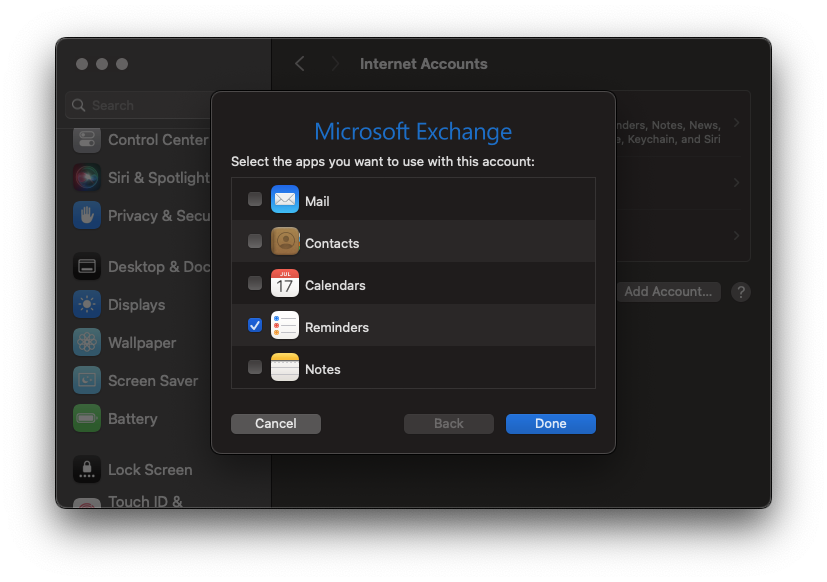Tick the Calendars checkbox

pos(255,283)
